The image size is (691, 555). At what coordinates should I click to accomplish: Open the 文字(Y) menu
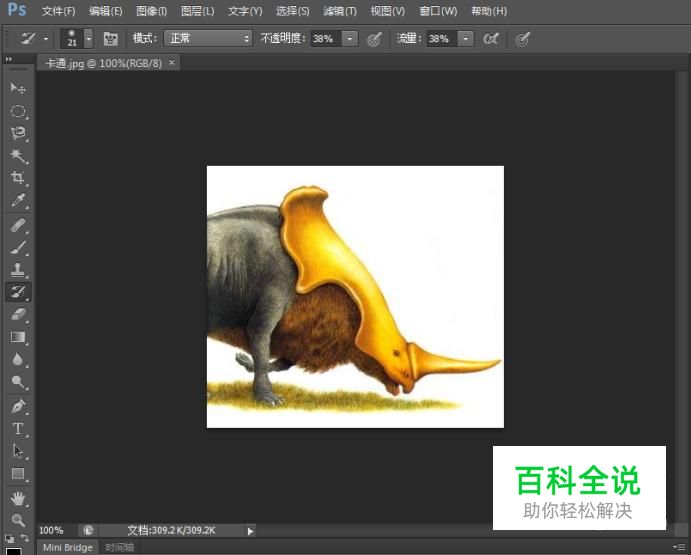coord(245,11)
